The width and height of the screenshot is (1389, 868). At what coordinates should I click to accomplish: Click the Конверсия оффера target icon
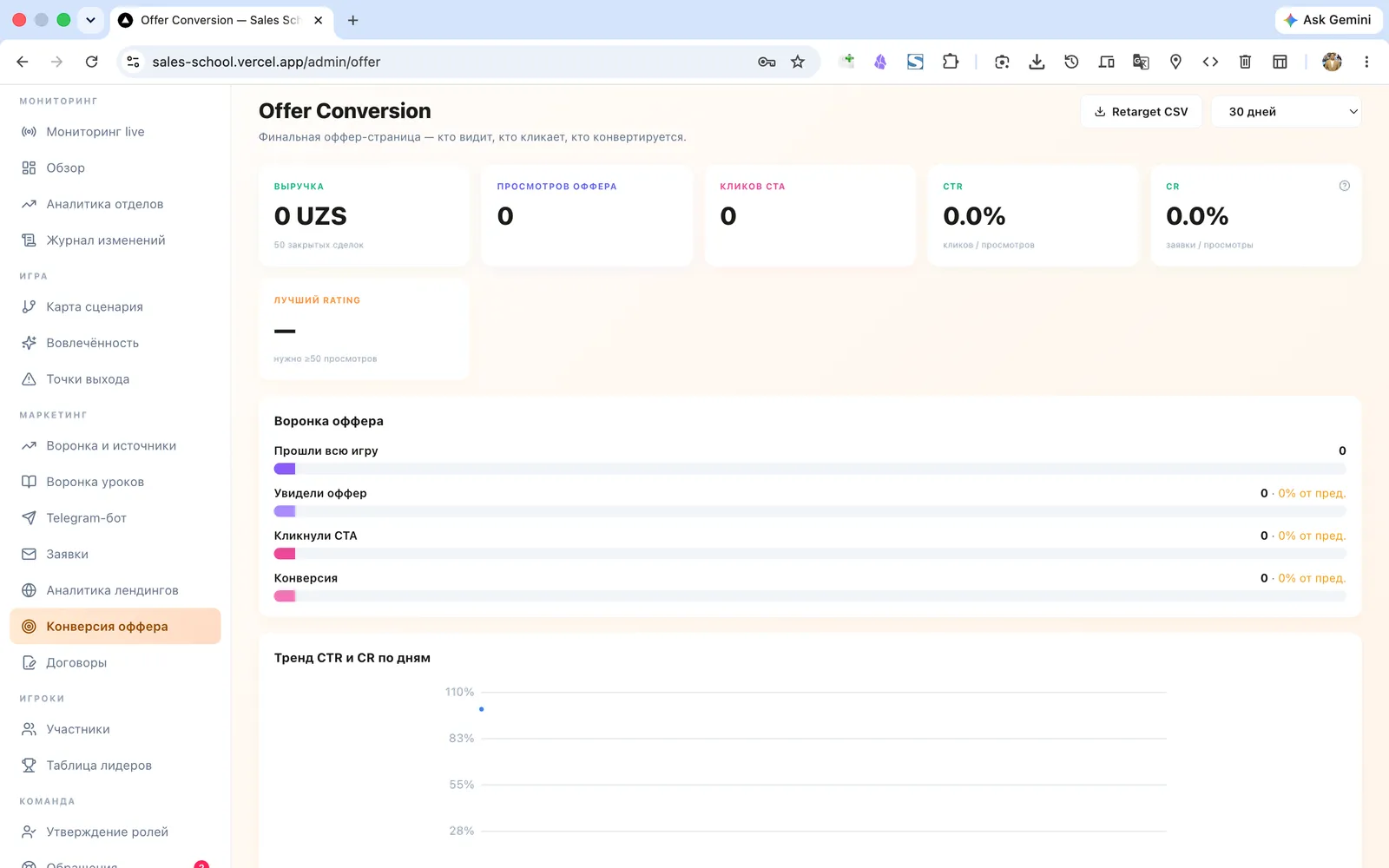[x=29, y=627]
